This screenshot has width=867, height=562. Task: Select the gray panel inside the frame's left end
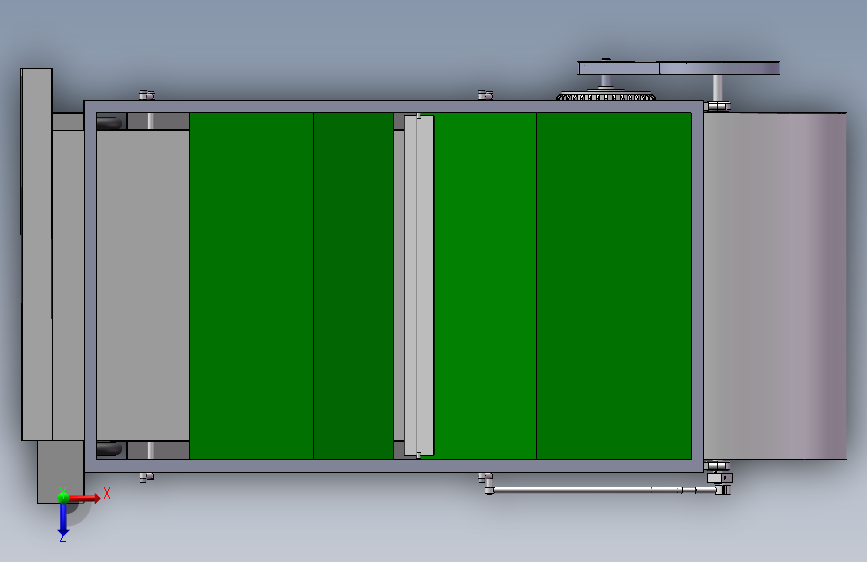[143, 285]
